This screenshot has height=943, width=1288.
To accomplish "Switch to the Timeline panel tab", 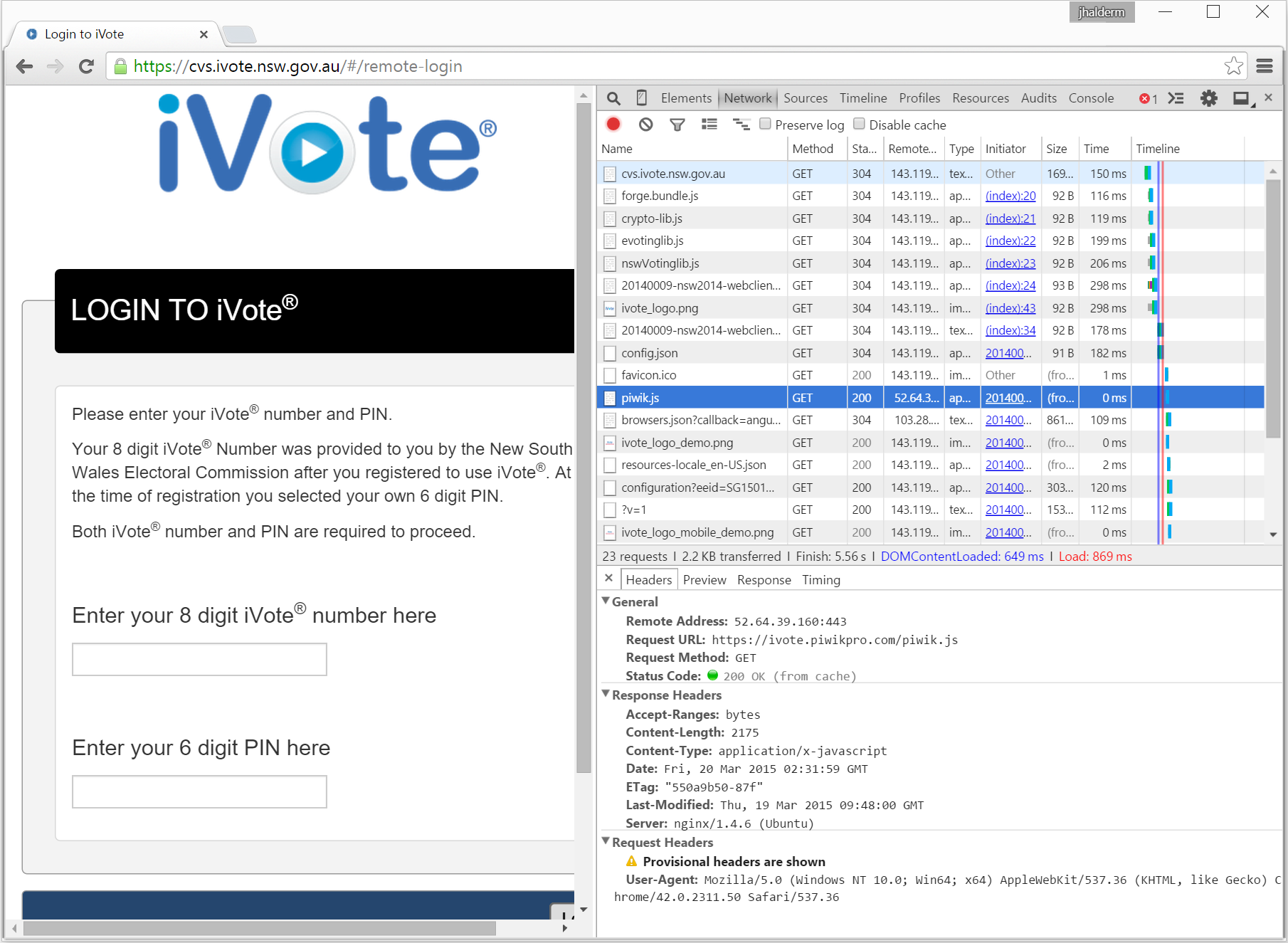I will tap(863, 98).
